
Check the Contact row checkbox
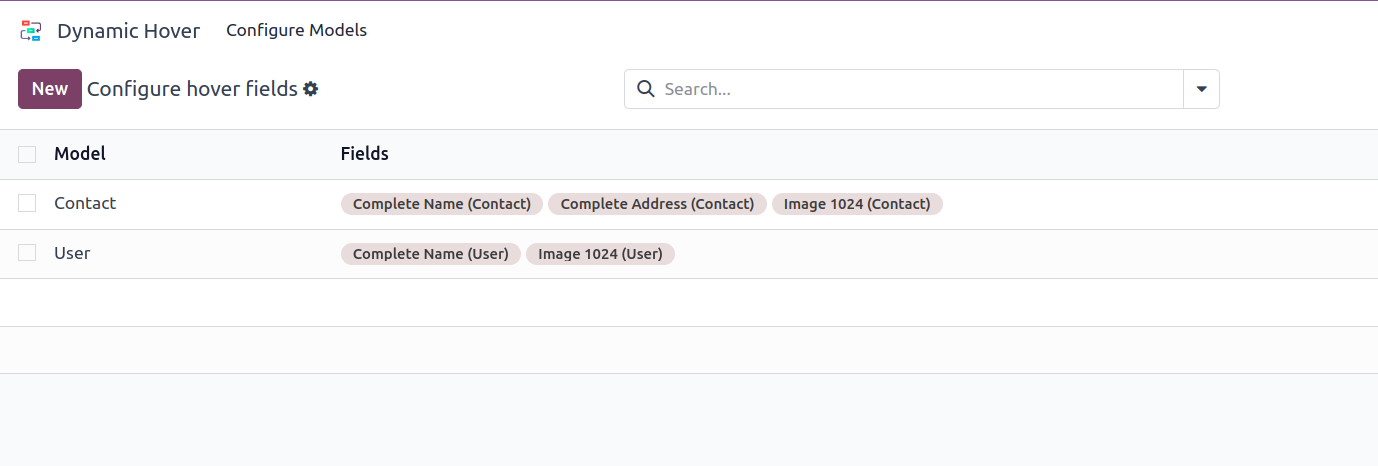27,203
